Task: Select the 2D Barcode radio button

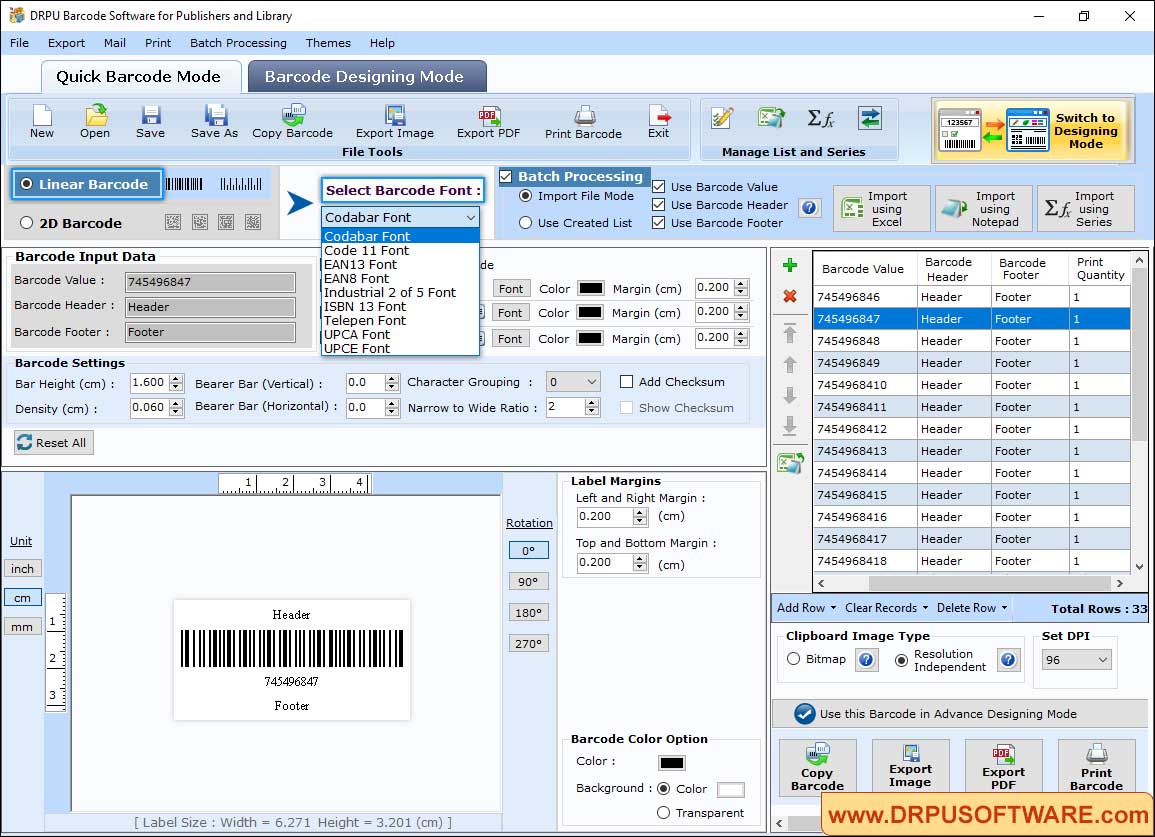Action: tap(27, 223)
